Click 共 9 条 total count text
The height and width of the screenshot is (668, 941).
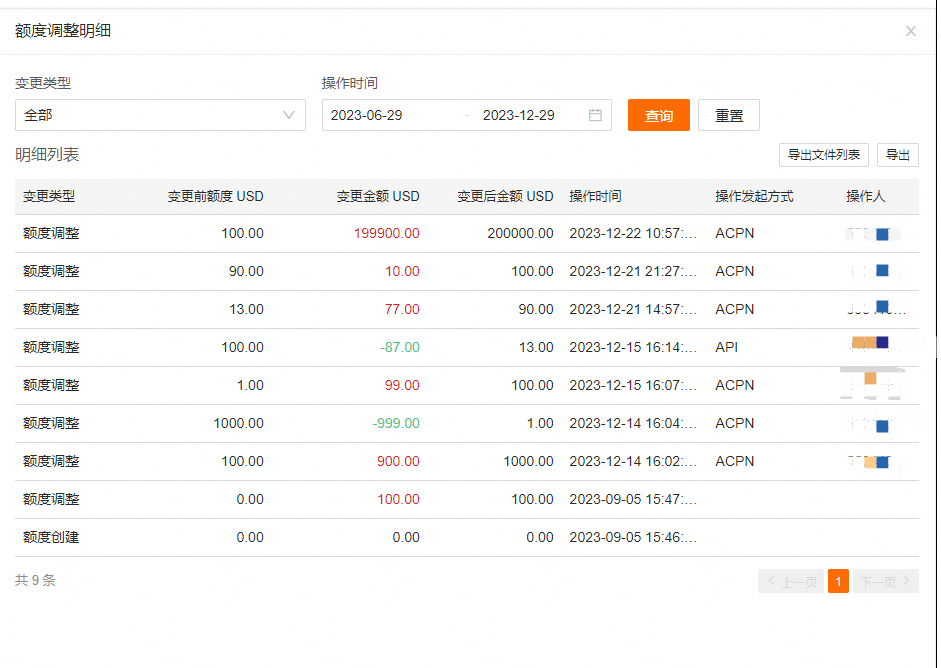35,580
